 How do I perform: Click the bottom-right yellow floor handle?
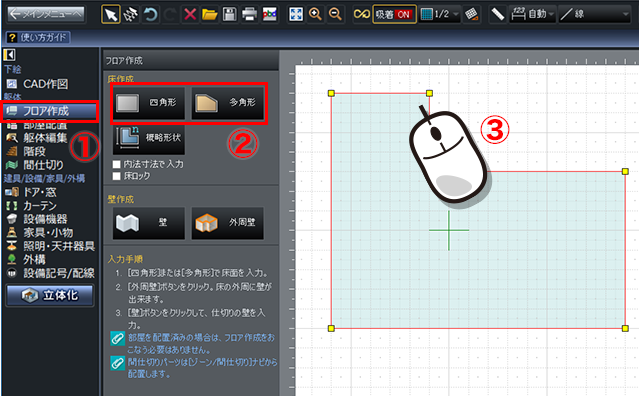point(625,328)
